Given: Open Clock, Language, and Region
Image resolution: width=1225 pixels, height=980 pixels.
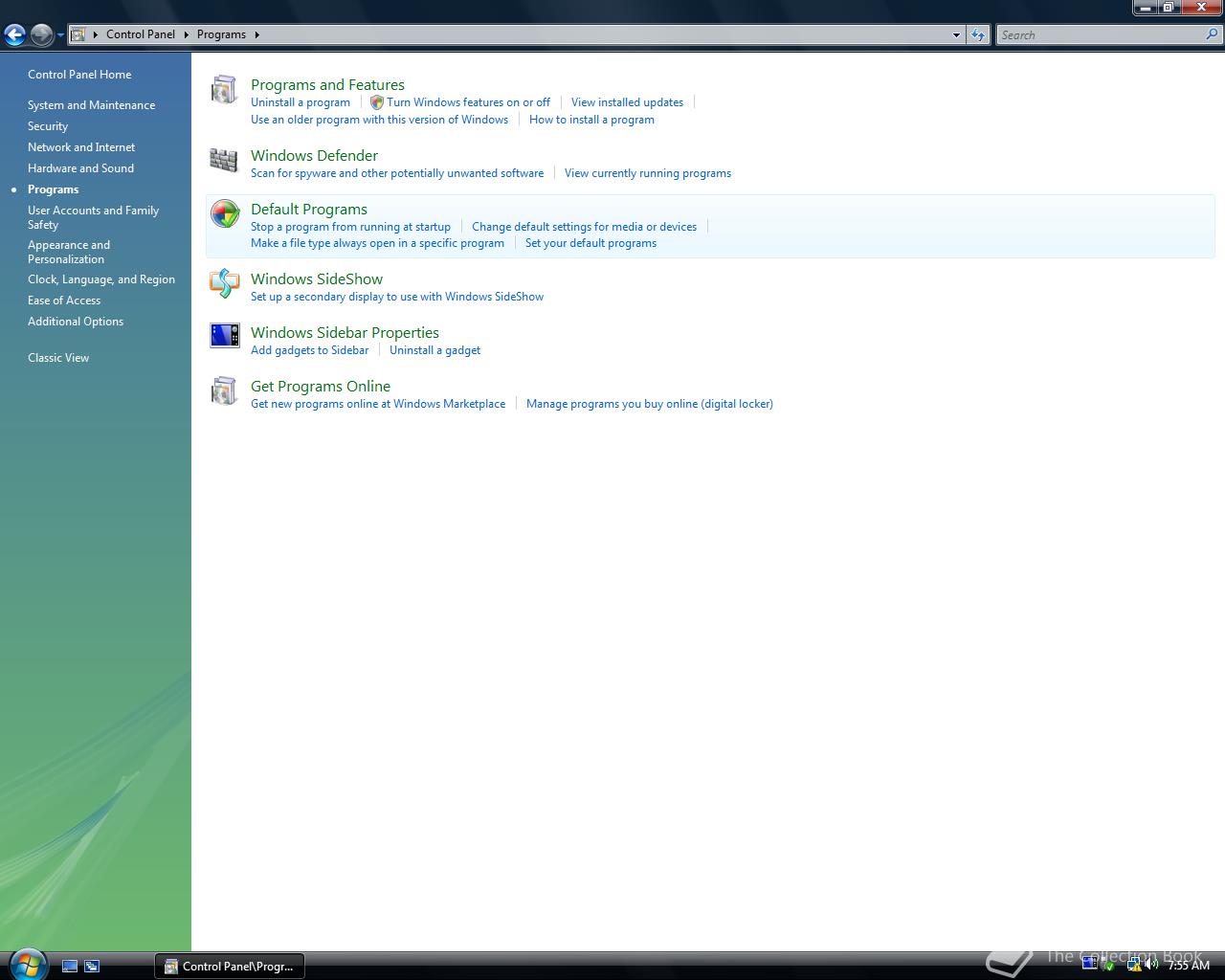Looking at the screenshot, I should tap(101, 279).
